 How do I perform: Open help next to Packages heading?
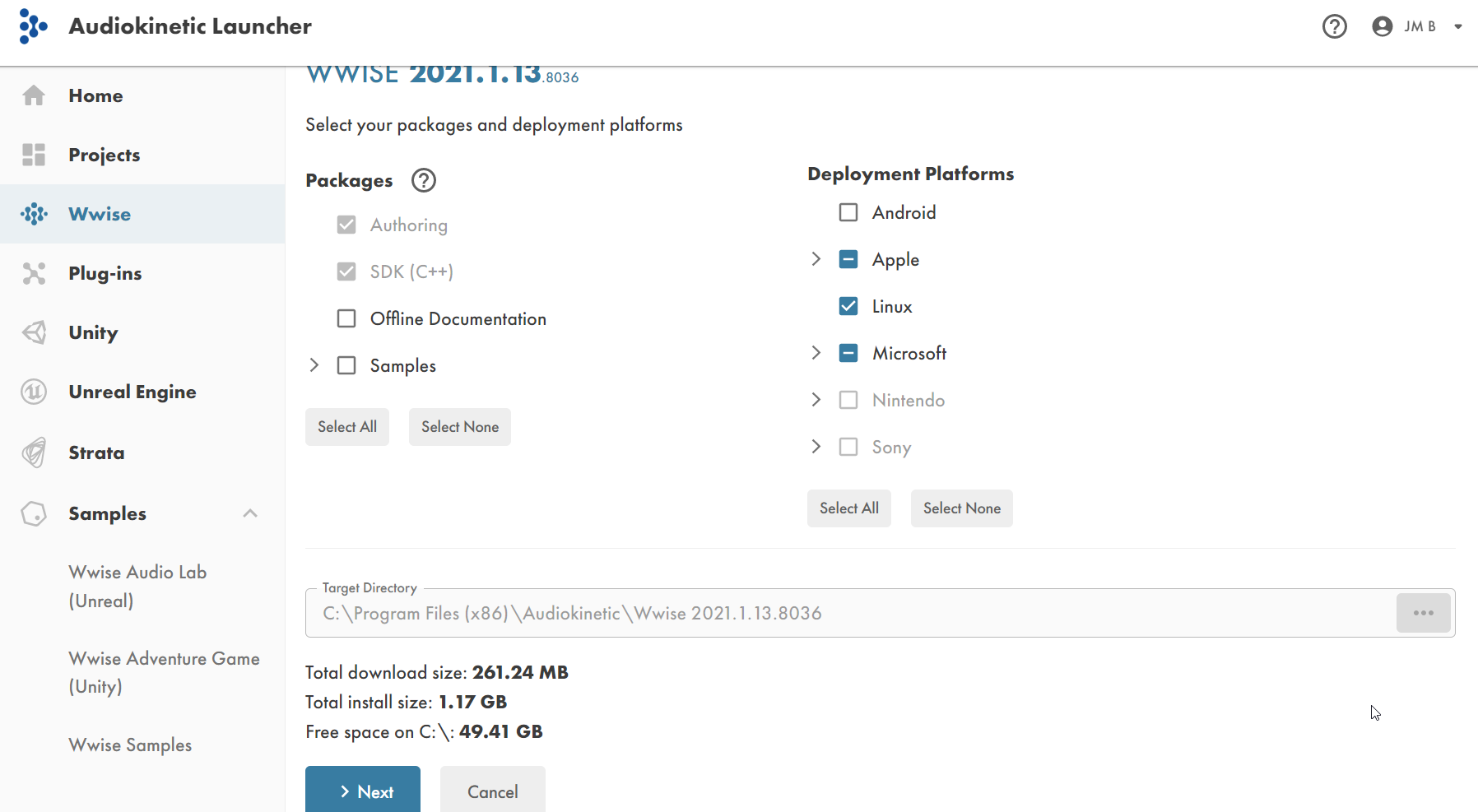tap(424, 180)
